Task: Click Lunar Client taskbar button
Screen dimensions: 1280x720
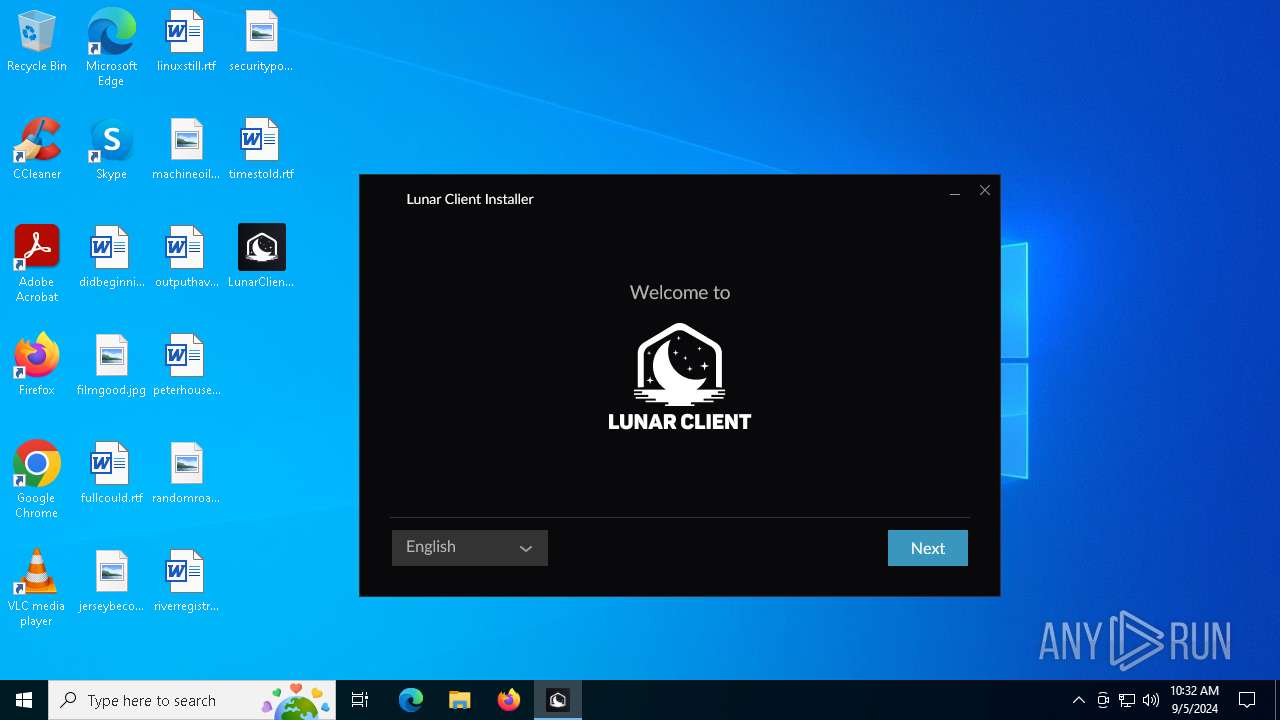Action: [x=558, y=700]
